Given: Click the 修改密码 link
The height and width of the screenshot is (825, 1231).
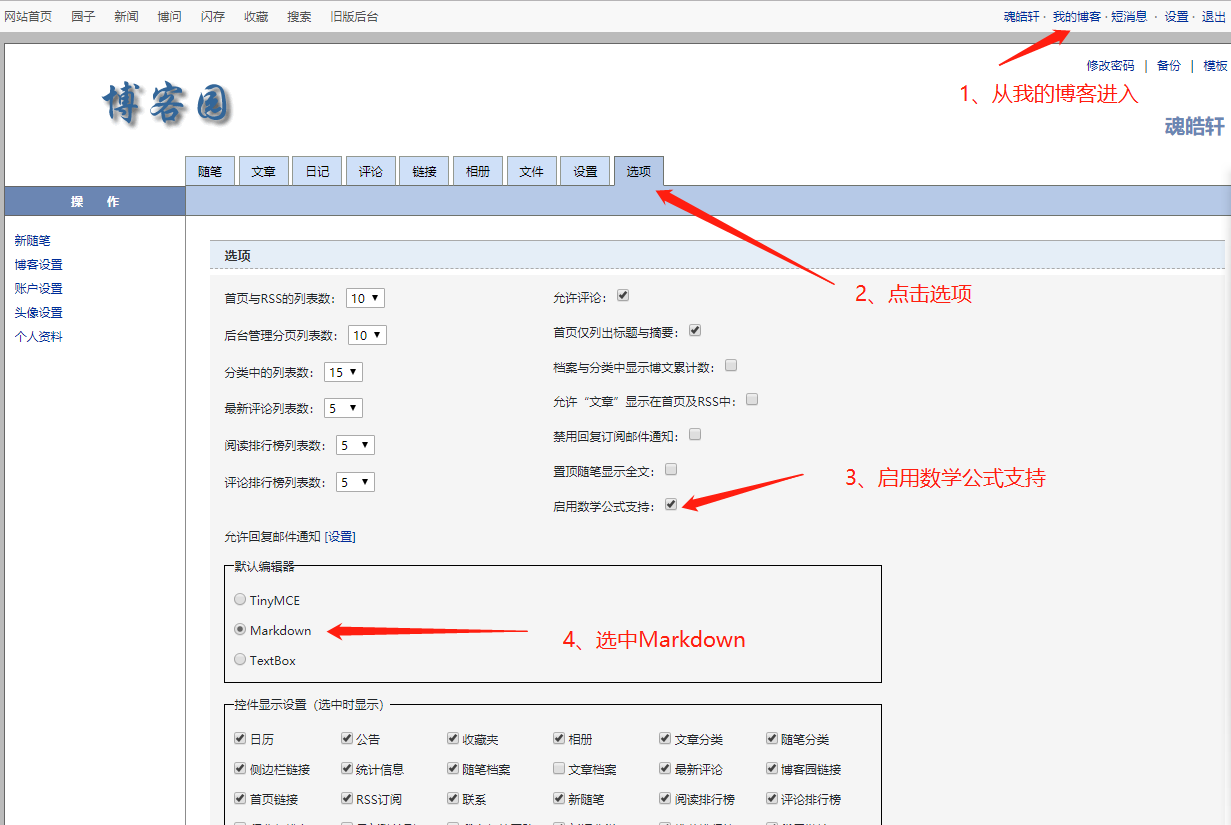Looking at the screenshot, I should 1110,65.
